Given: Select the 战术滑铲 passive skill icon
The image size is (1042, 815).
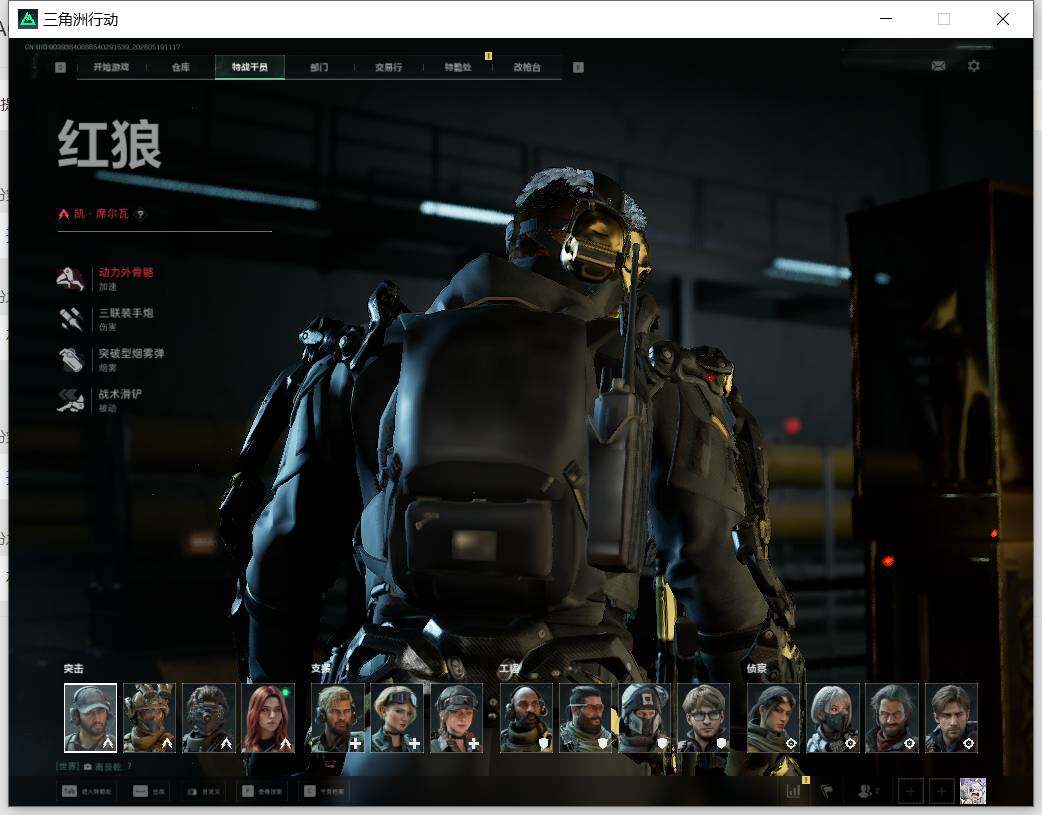Looking at the screenshot, I should pos(70,400).
